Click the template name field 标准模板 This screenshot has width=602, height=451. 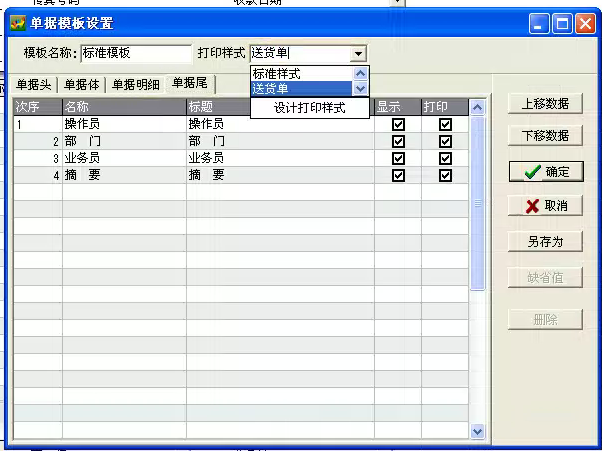[136, 53]
